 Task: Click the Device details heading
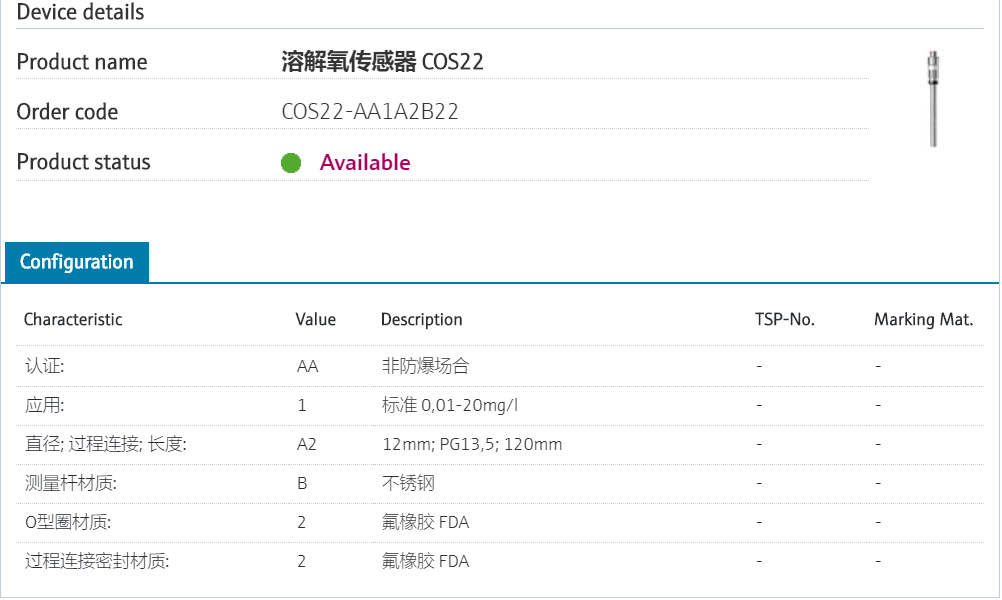pos(81,13)
